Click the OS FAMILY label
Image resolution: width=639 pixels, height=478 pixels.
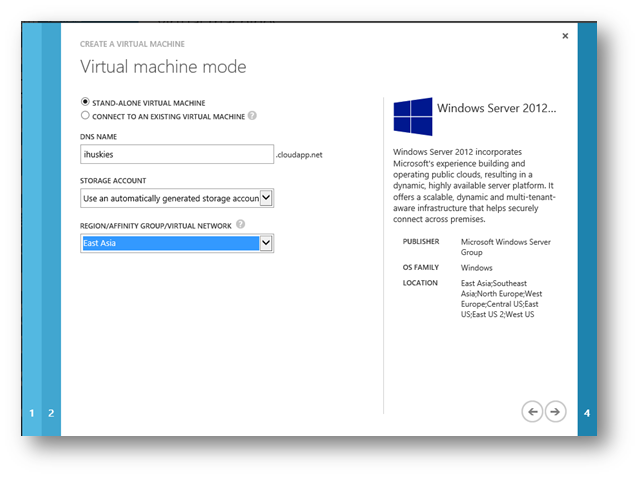click(421, 268)
